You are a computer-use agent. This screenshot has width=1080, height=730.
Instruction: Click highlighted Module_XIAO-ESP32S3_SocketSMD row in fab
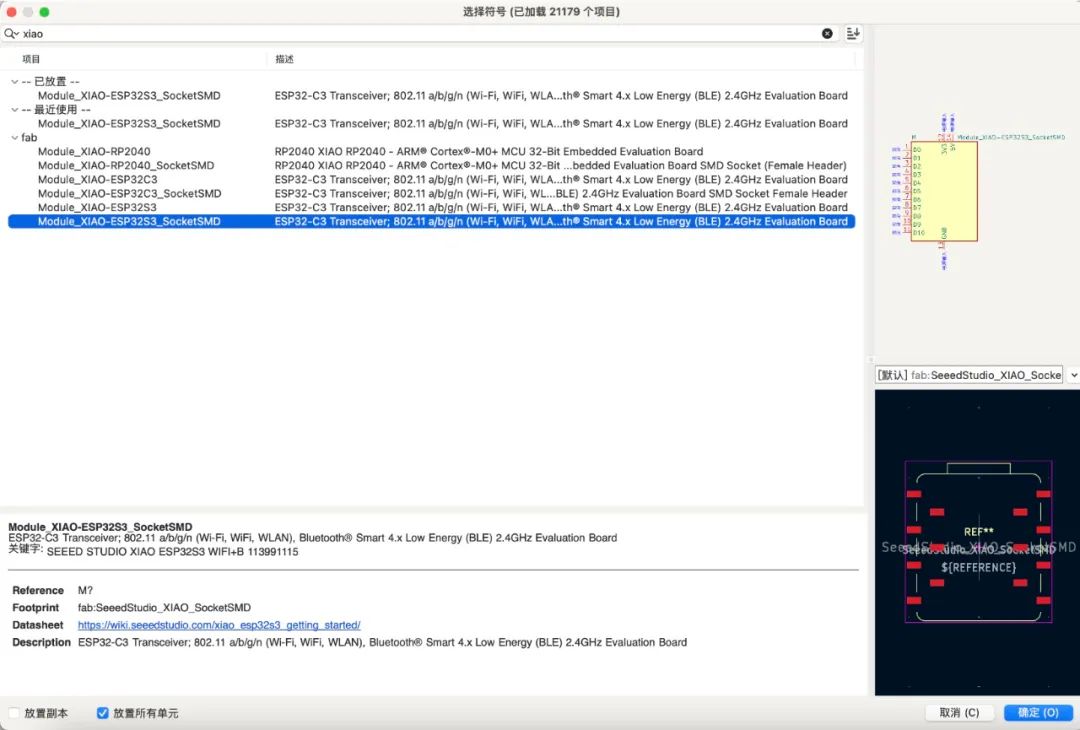coord(431,221)
